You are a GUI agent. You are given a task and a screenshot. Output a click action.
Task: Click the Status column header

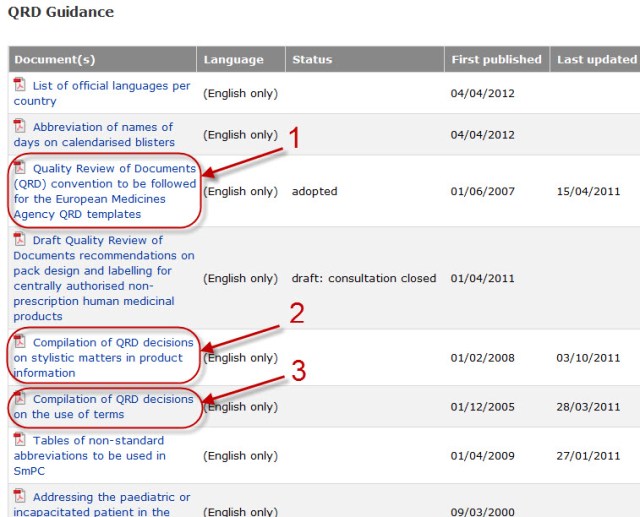[312, 60]
